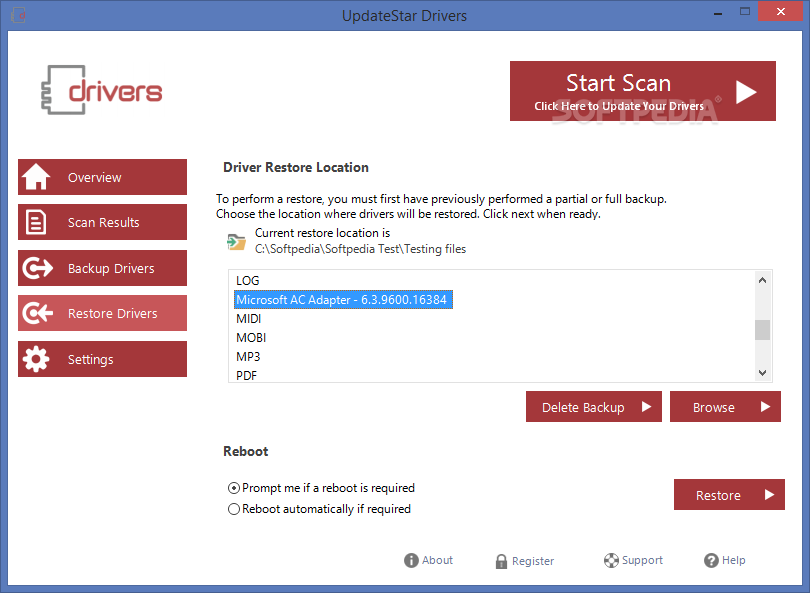Select 'Microsoft AC Adapter - 6.3.9600.16384'
Image resolution: width=810 pixels, height=593 pixels.
click(x=342, y=300)
